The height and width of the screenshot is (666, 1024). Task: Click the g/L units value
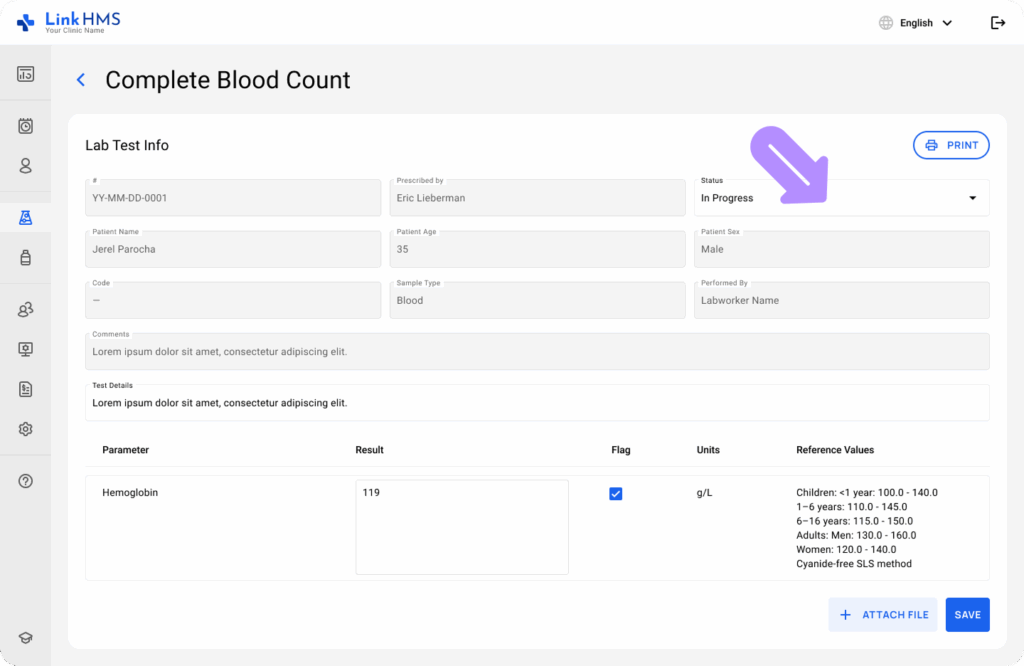tap(704, 492)
